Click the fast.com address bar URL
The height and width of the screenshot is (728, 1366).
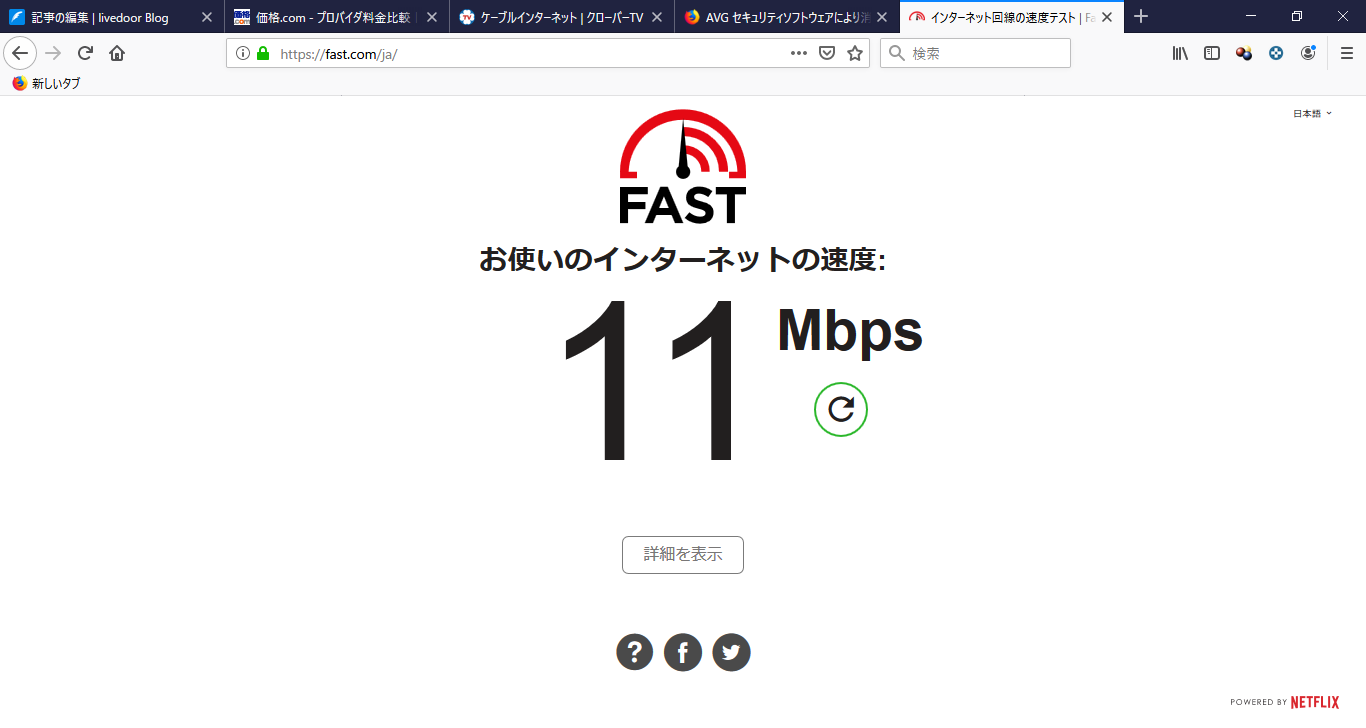pos(339,54)
